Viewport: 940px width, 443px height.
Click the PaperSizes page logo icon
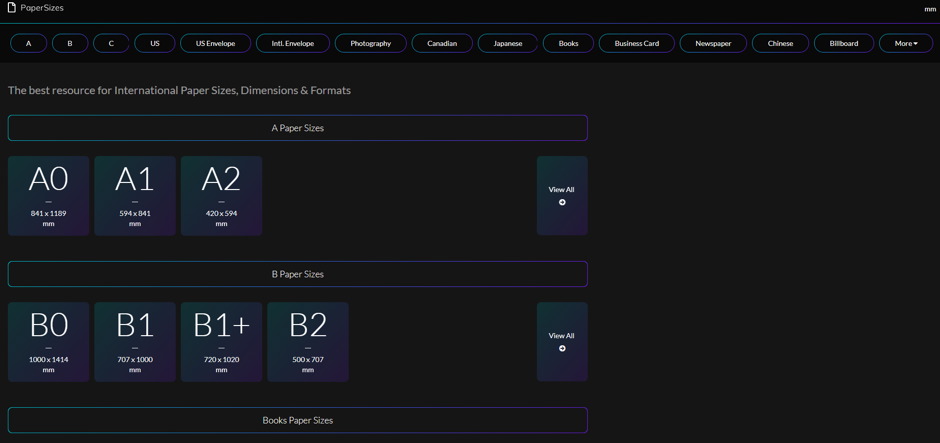[12, 8]
